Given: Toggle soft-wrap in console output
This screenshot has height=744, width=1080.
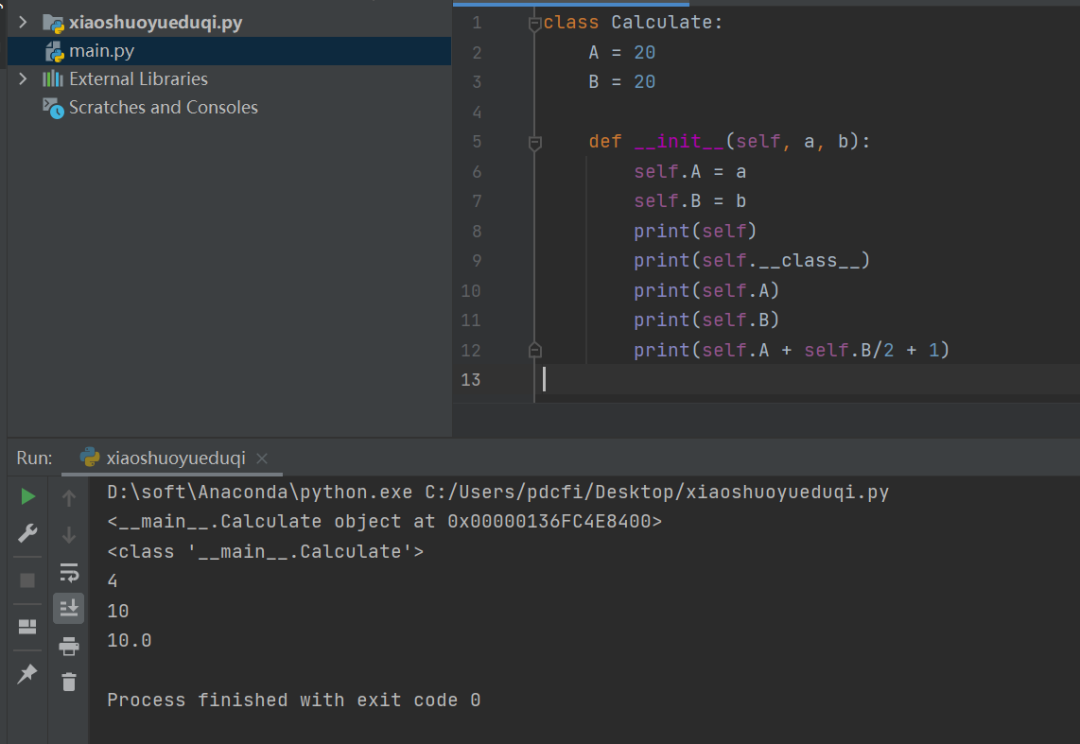Looking at the screenshot, I should click(69, 572).
